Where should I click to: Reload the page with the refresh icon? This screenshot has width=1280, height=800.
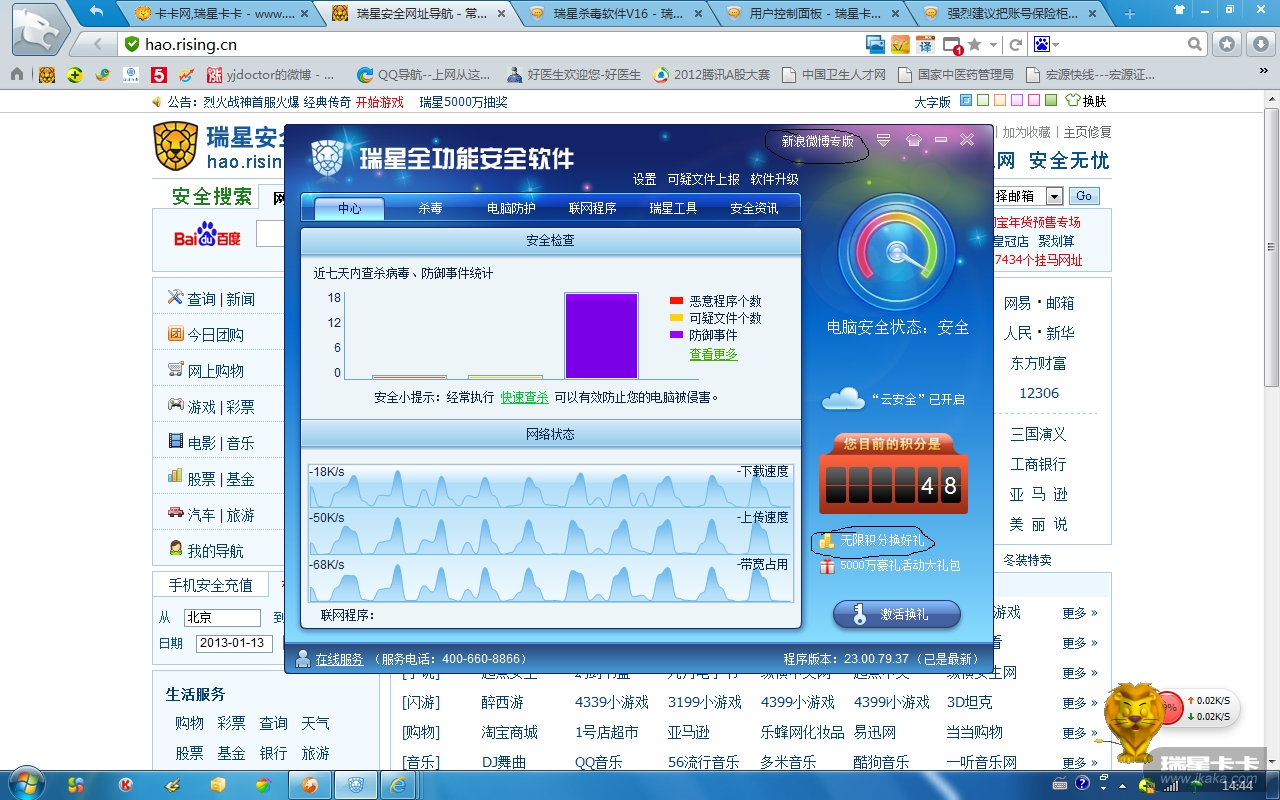pyautogui.click(x=1016, y=45)
